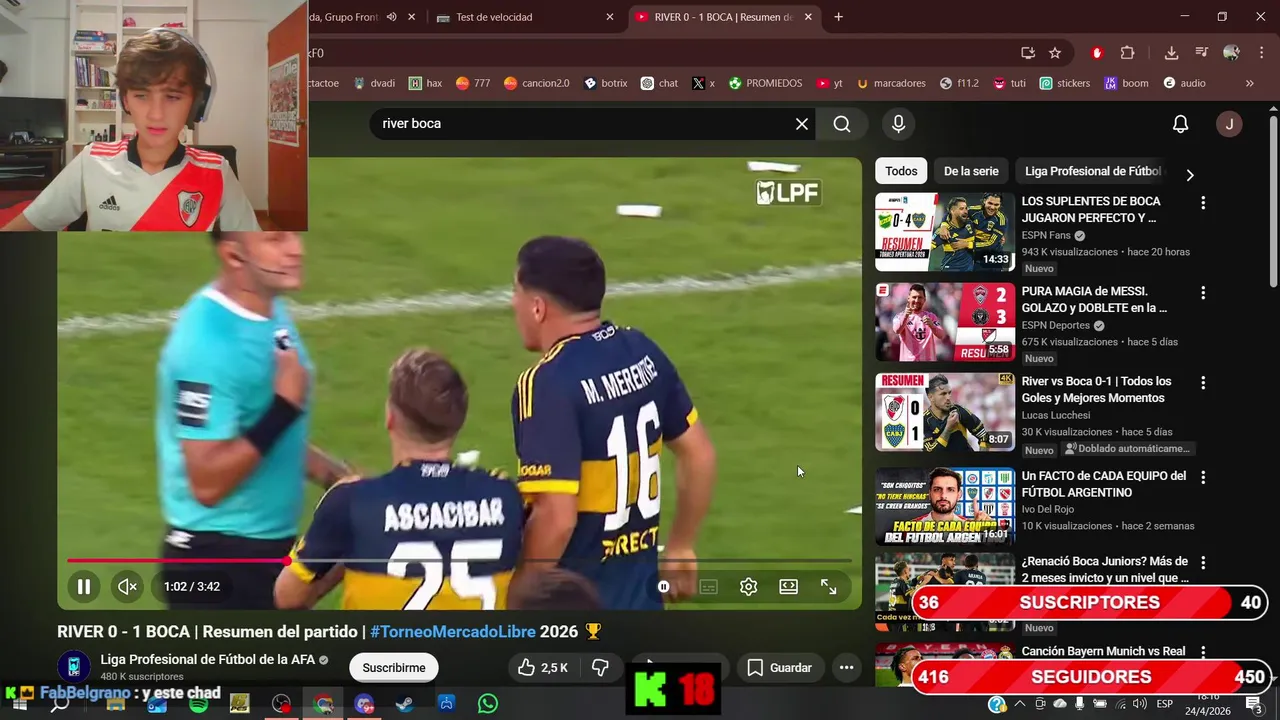Click the Suscribirme button
This screenshot has width=1280, height=720.
tap(393, 668)
